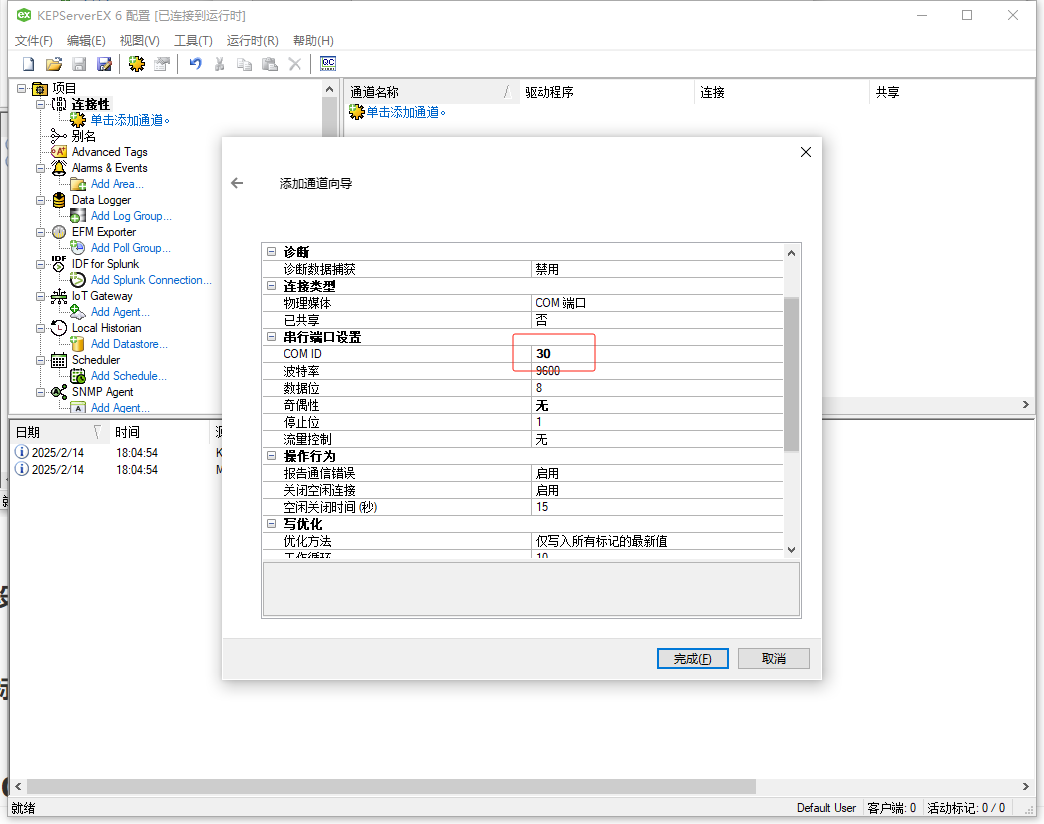Collapse the 连接性 tree node
The height and width of the screenshot is (824, 1044).
pyautogui.click(x=41, y=104)
